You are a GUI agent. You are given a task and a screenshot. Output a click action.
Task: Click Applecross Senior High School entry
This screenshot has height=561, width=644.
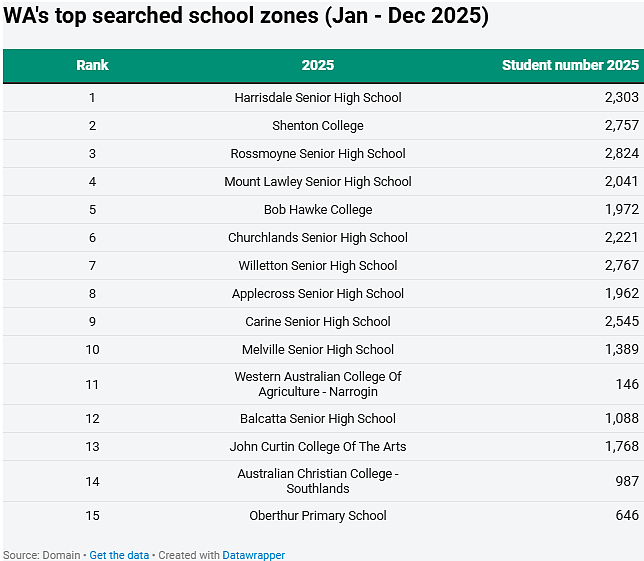pyautogui.click(x=318, y=294)
